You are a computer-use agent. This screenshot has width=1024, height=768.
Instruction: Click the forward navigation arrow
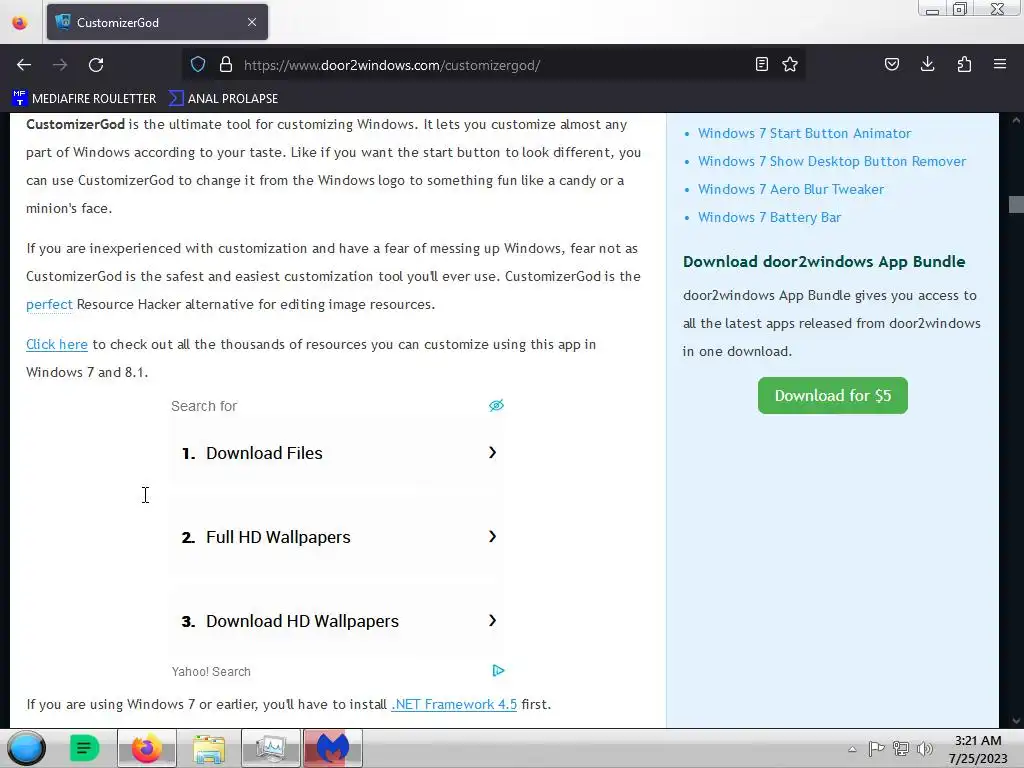(x=60, y=65)
